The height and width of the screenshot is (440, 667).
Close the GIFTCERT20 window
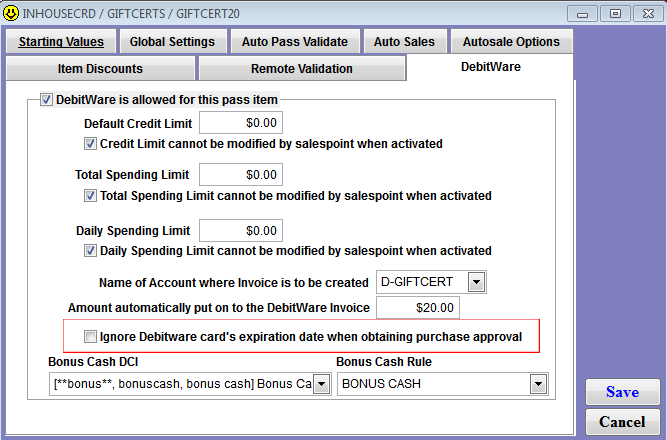pos(648,14)
